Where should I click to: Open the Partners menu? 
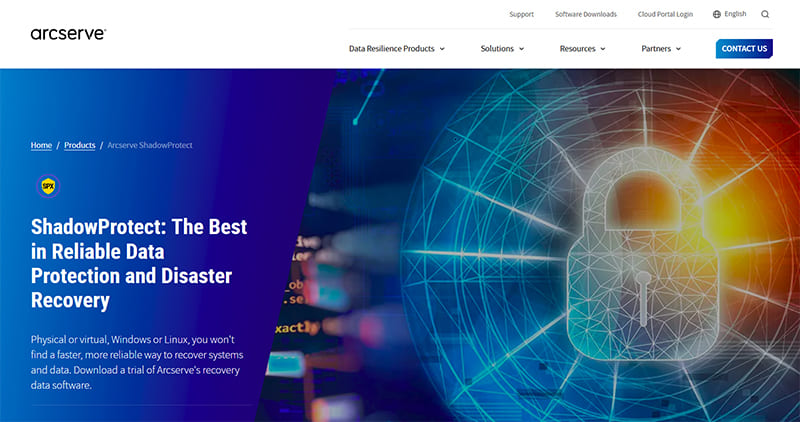click(x=661, y=49)
